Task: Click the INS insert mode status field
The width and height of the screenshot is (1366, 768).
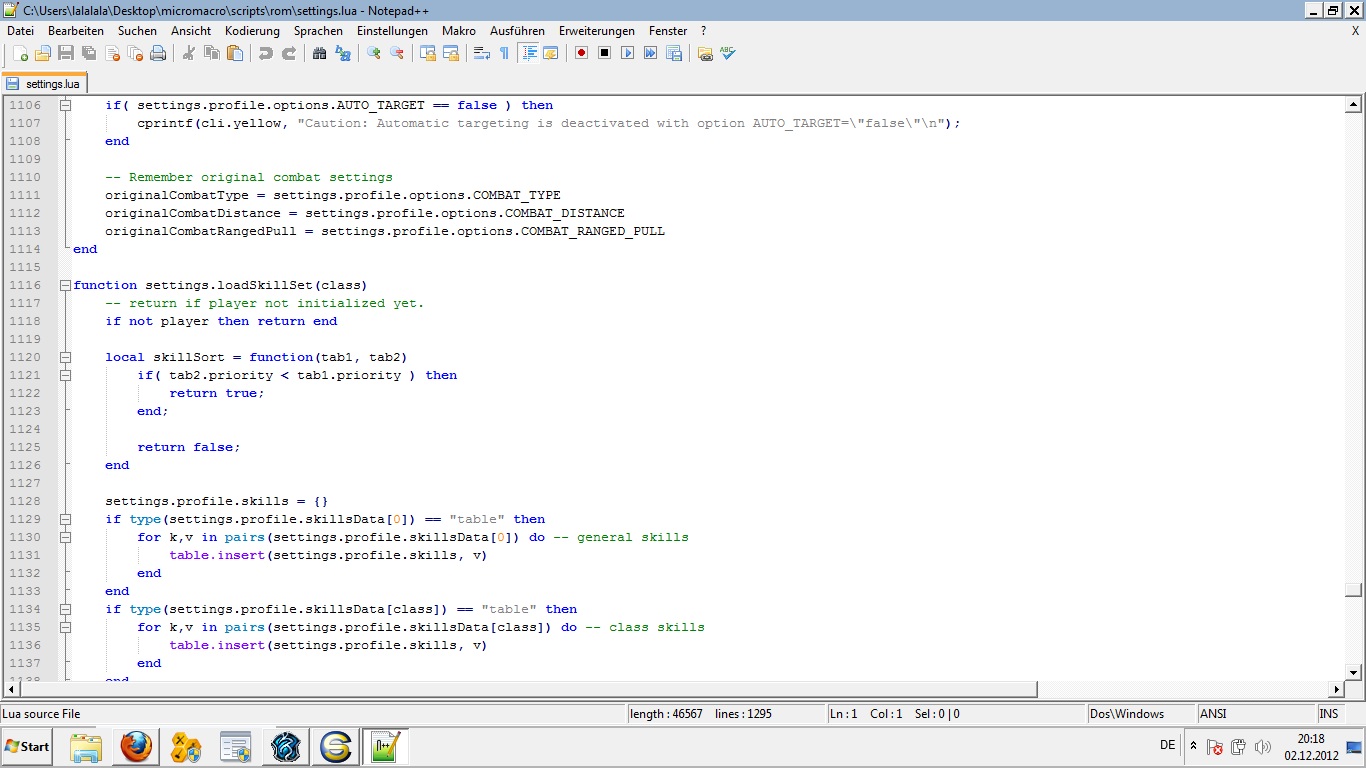Action: (x=1329, y=714)
